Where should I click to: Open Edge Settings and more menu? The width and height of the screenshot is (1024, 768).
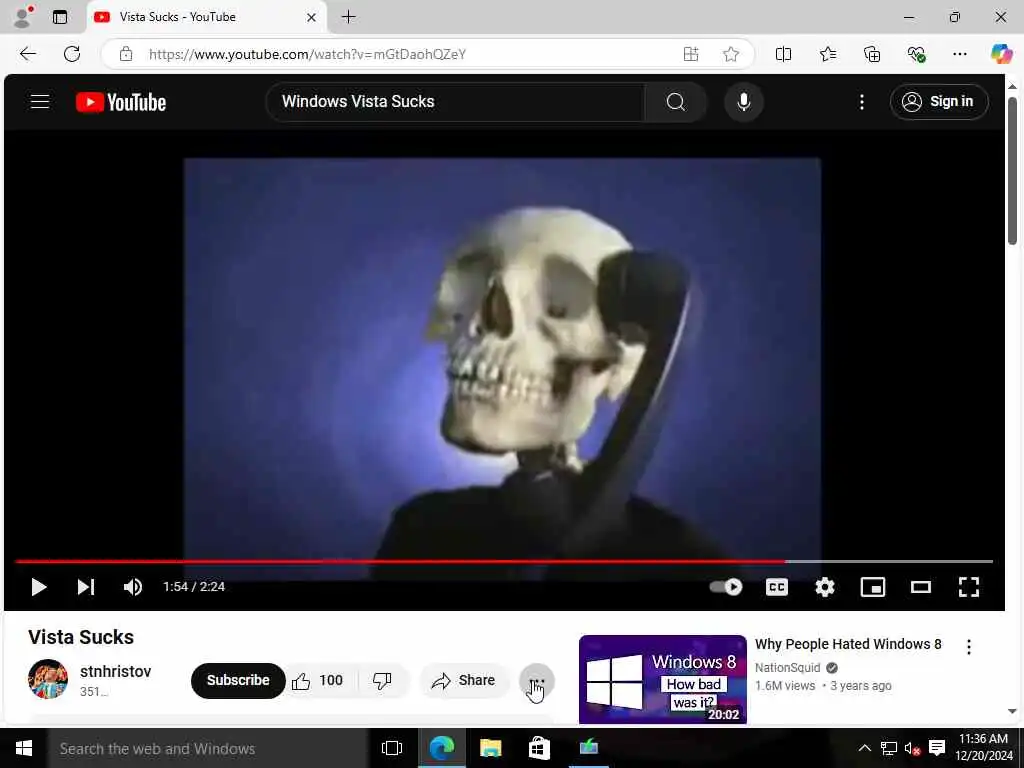point(959,54)
